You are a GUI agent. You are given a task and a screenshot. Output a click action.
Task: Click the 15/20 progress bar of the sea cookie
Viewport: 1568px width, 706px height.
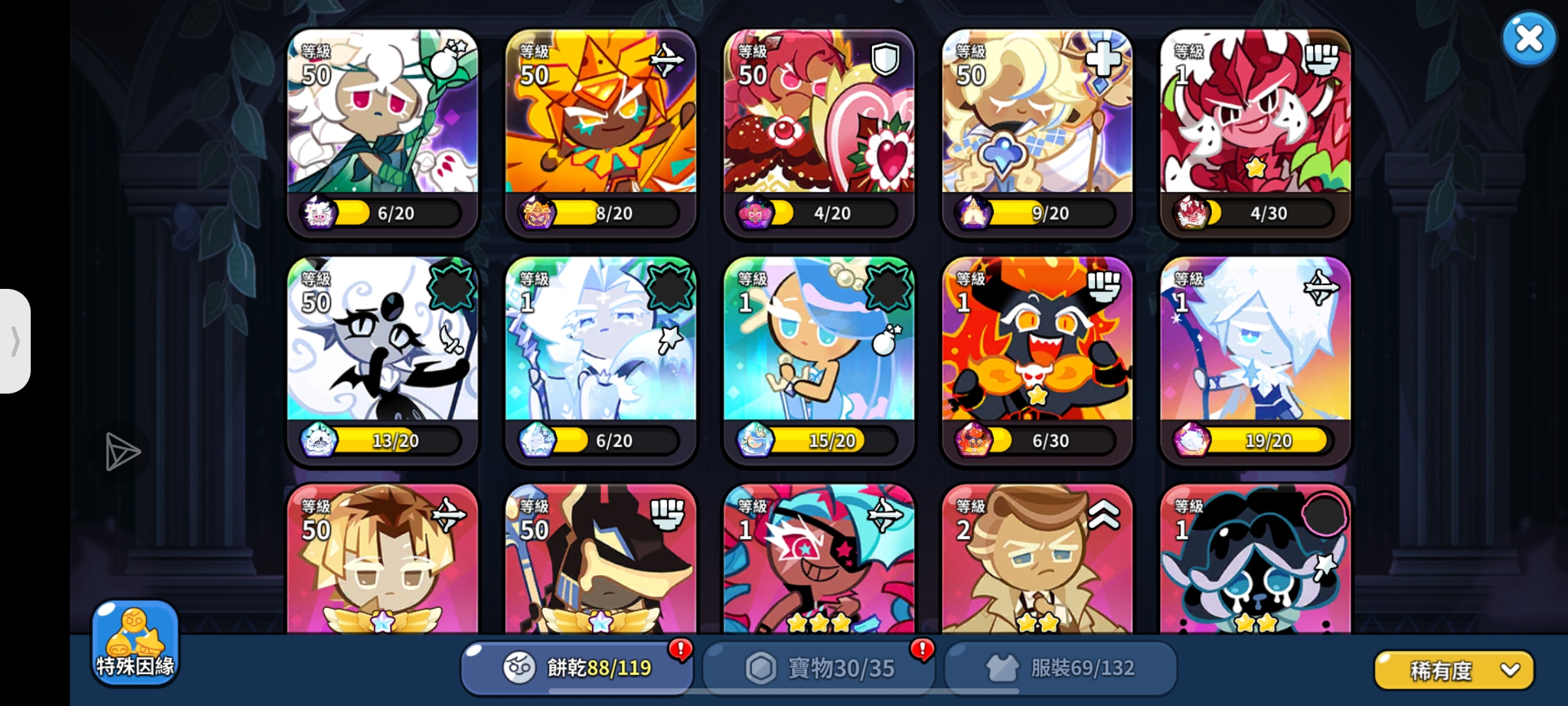(831, 441)
